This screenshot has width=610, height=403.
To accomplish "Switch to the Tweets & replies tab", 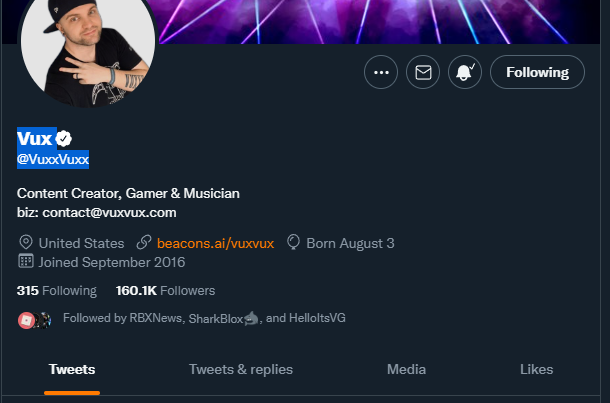I will click(241, 370).
